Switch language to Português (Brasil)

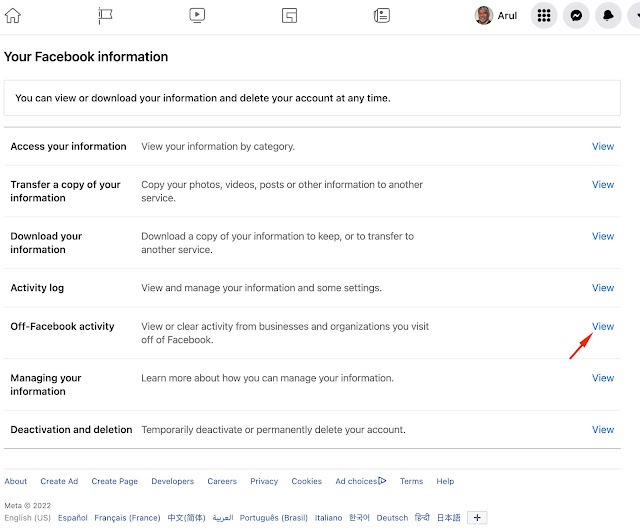pos(273,518)
